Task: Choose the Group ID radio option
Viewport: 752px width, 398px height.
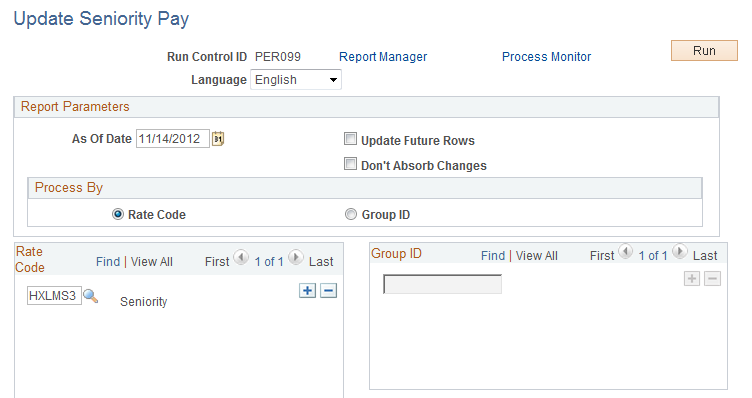Action: 351,214
